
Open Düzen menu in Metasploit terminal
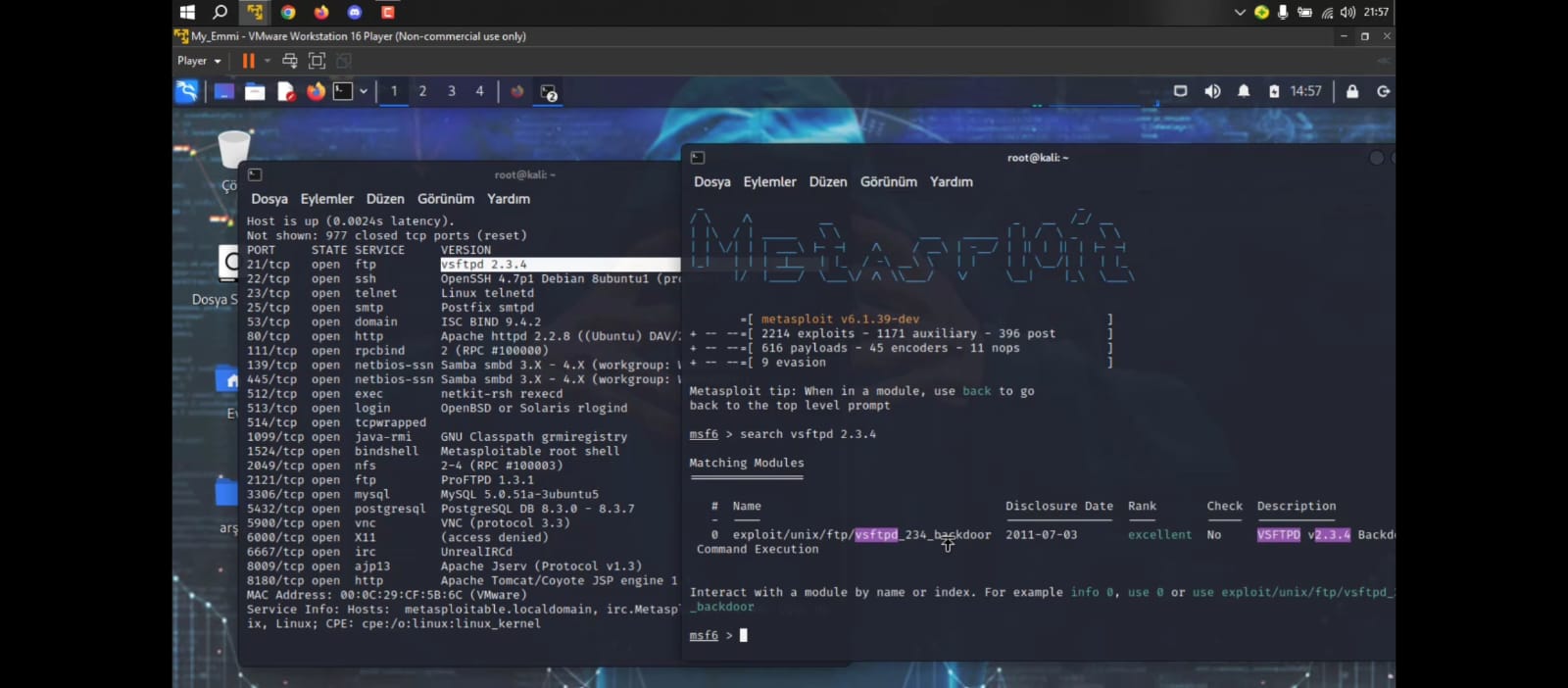pos(828,182)
